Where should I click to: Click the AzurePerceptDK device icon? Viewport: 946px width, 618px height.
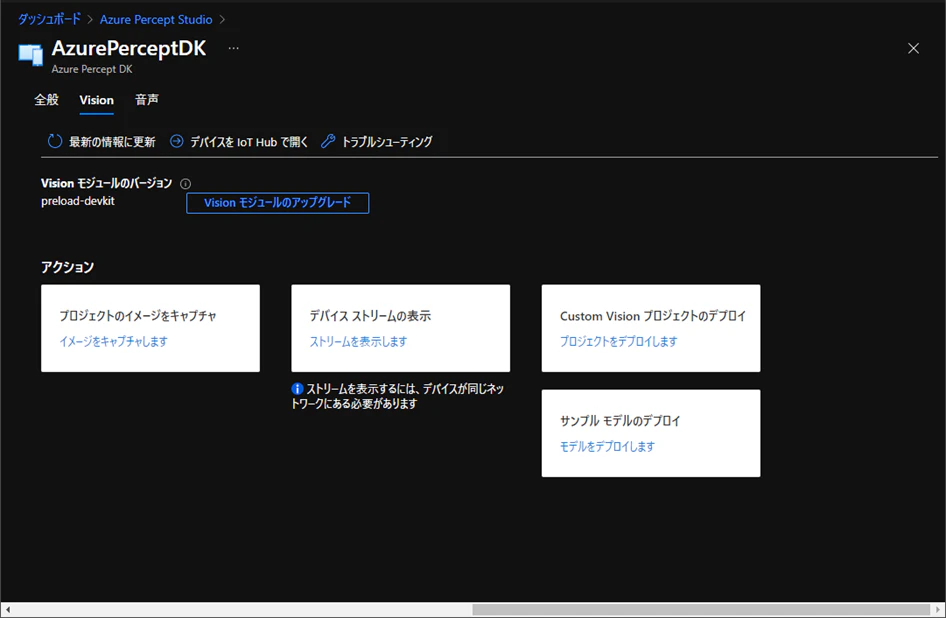pyautogui.click(x=30, y=54)
